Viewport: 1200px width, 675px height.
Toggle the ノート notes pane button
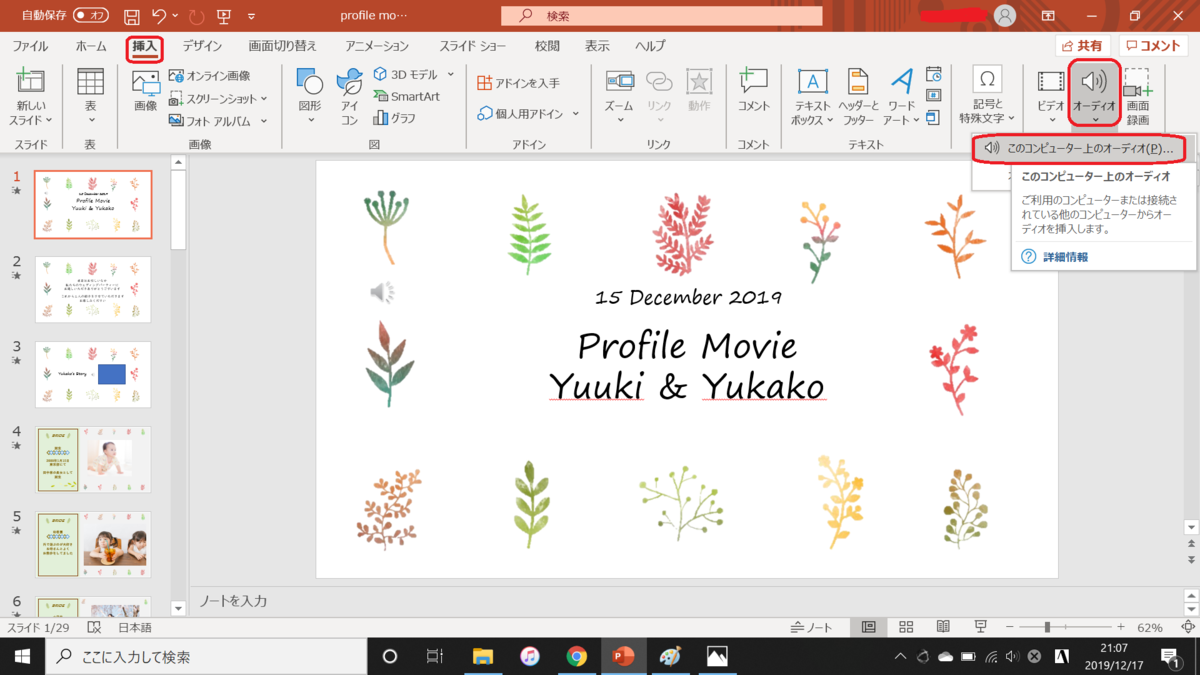[811, 627]
